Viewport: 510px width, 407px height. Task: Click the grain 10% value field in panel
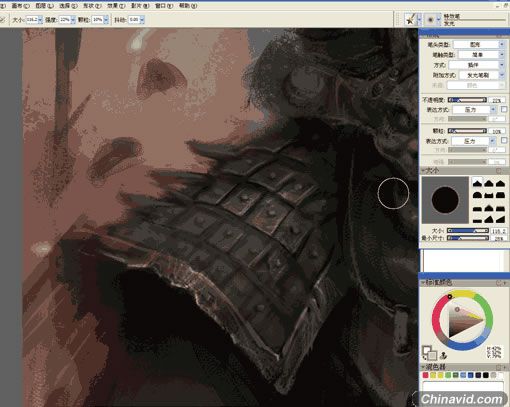(x=497, y=131)
